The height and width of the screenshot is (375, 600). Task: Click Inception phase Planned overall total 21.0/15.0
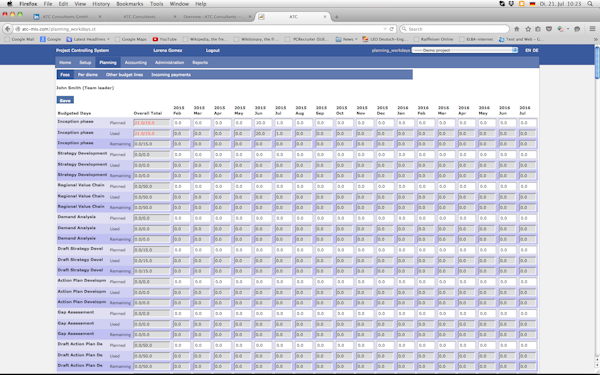152,123
